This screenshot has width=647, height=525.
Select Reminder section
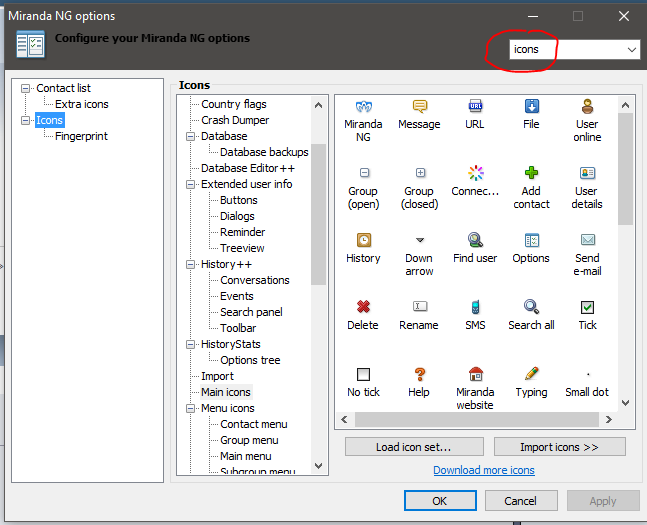[x=242, y=232]
